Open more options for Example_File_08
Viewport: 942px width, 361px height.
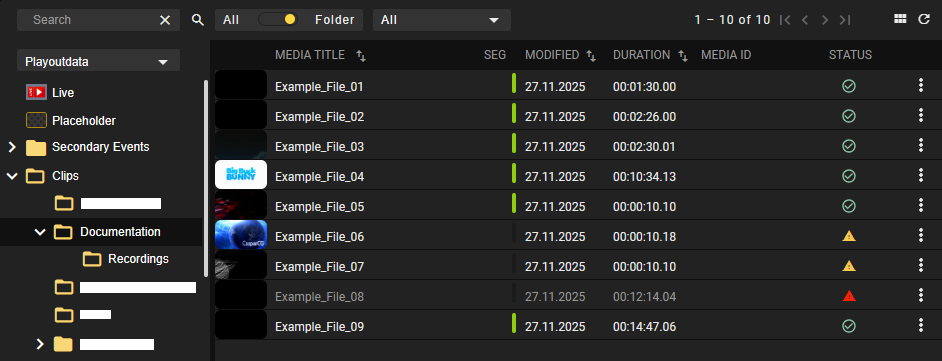click(x=921, y=295)
